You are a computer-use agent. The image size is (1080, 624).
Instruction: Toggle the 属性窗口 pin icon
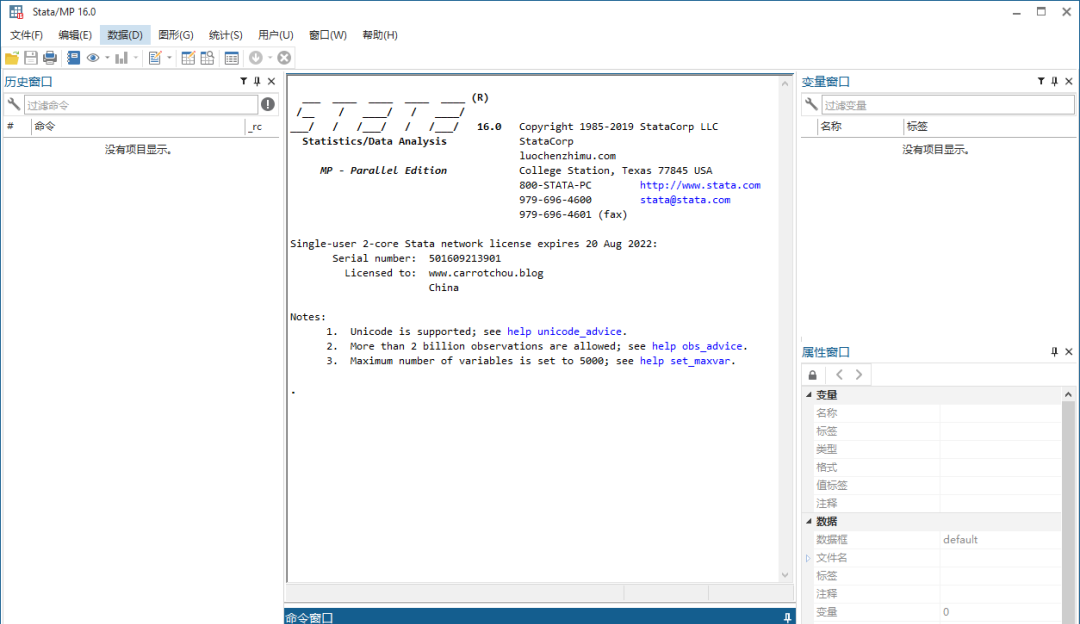point(1055,352)
